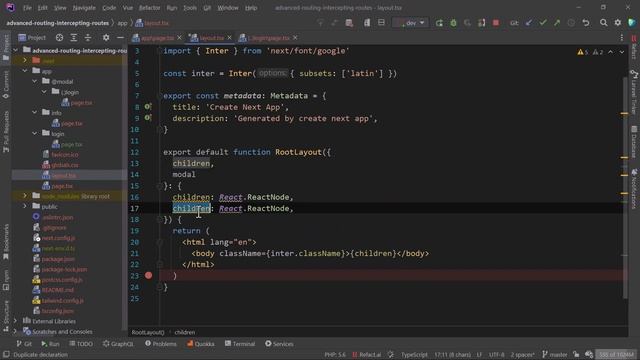Toggle Database tool window on right stripe
Viewport: 640px width, 360px height.
[x=634, y=142]
